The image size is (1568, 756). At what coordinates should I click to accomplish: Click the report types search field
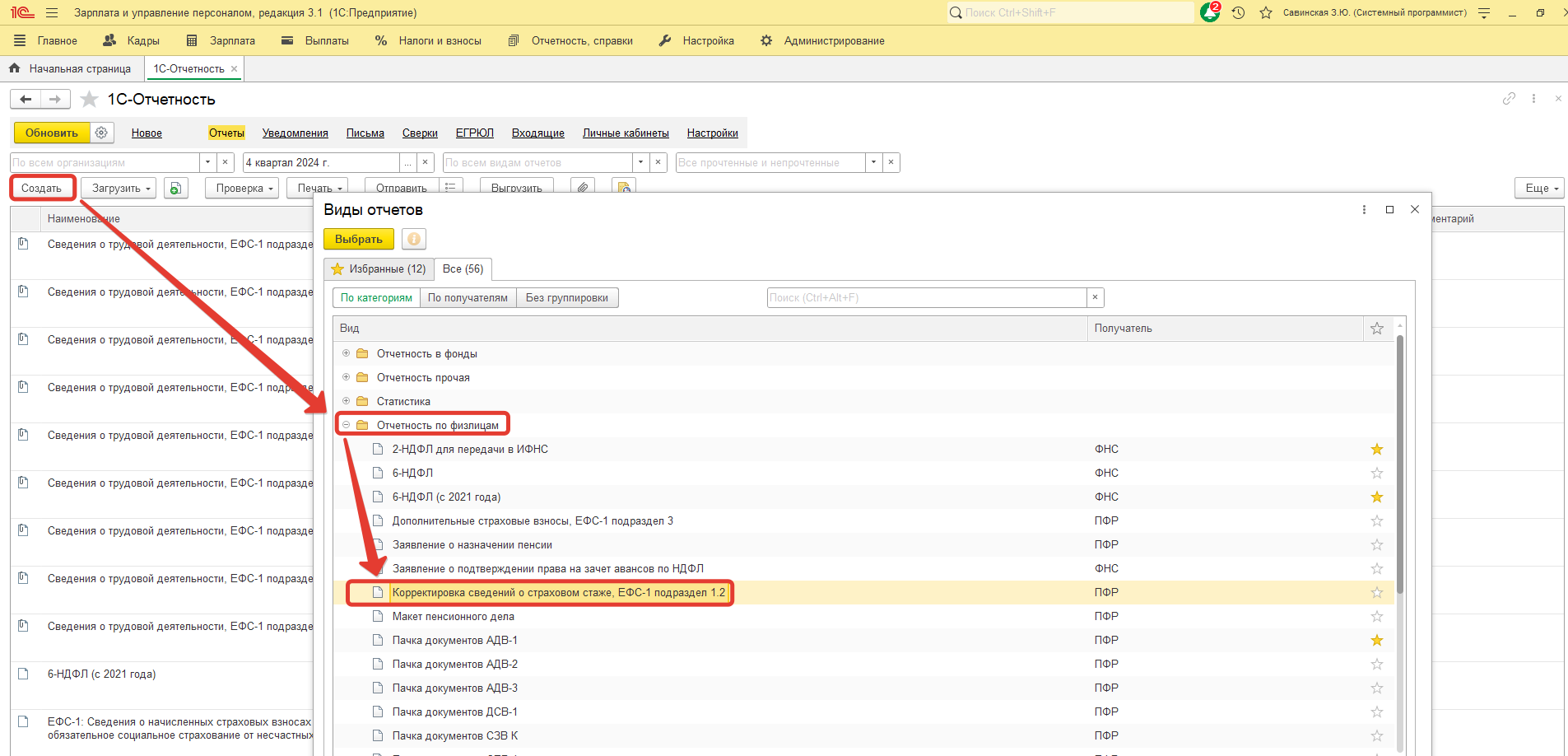(926, 297)
